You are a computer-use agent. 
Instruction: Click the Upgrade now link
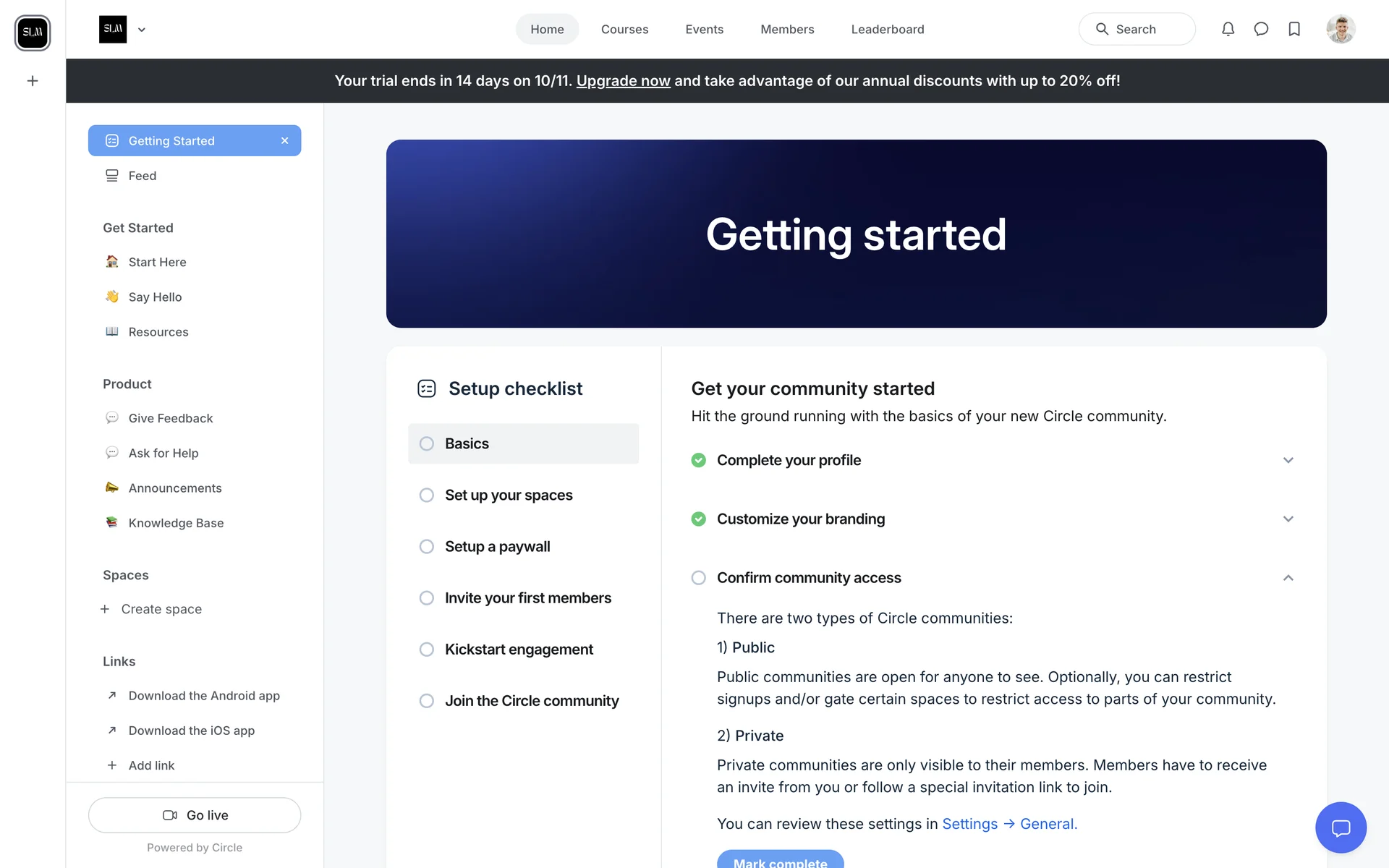click(623, 81)
